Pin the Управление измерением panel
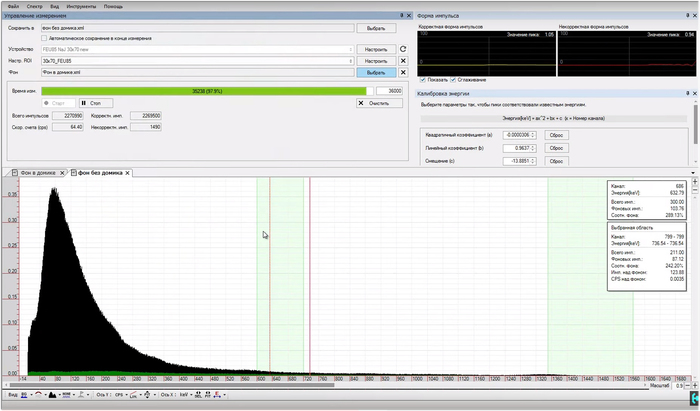Viewport: 700px width, 411px height. [x=403, y=17]
